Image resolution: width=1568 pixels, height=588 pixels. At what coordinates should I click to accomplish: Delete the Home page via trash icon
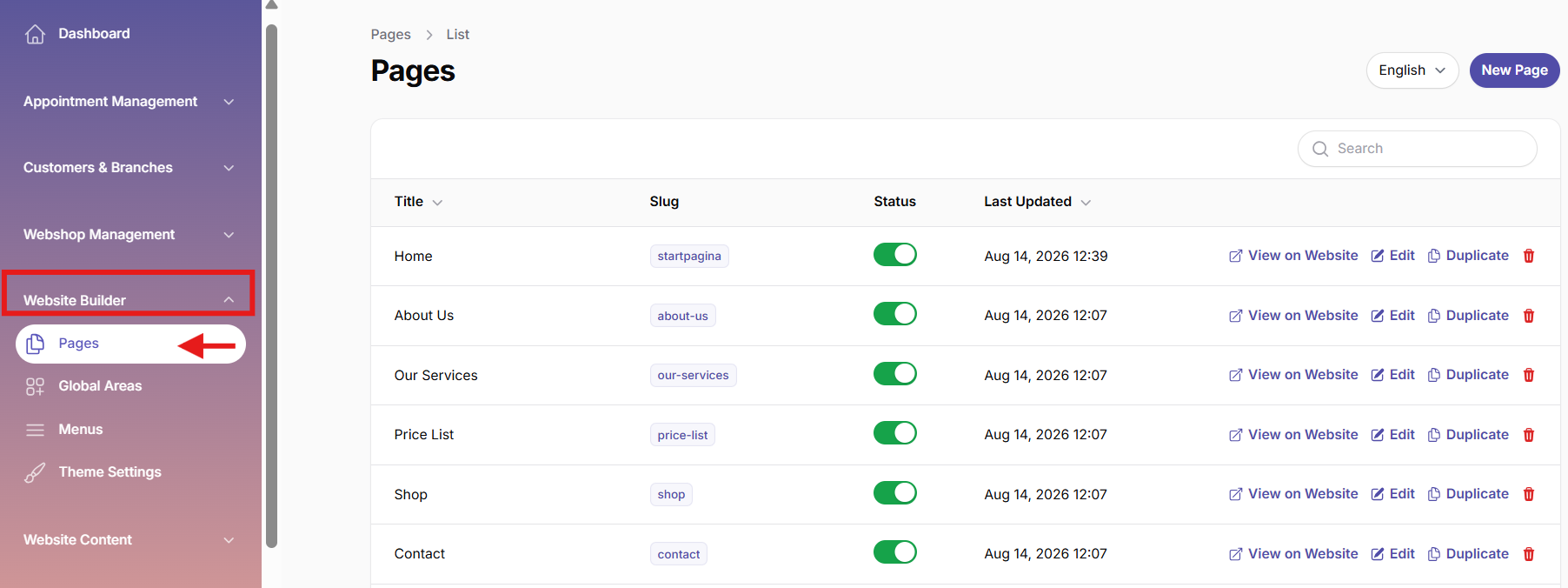point(1529,256)
